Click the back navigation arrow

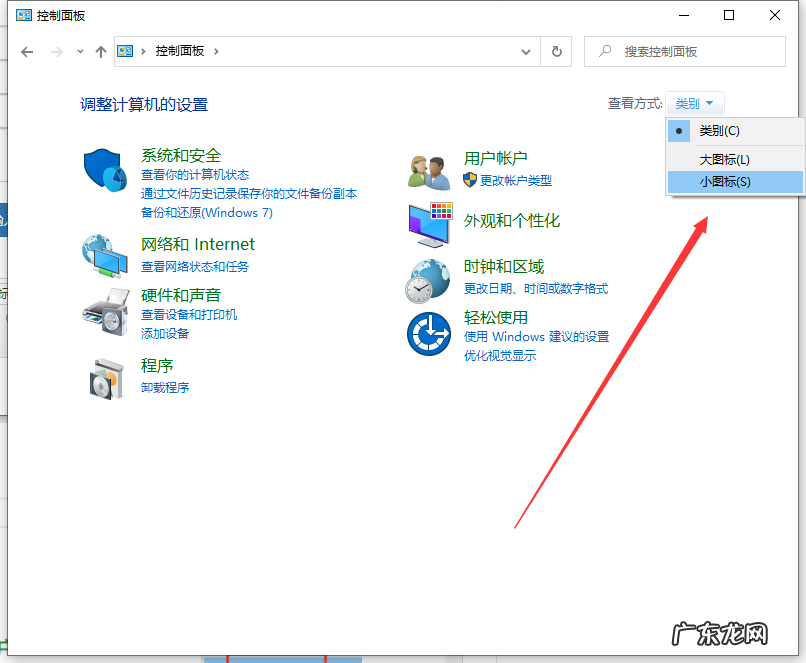27,51
